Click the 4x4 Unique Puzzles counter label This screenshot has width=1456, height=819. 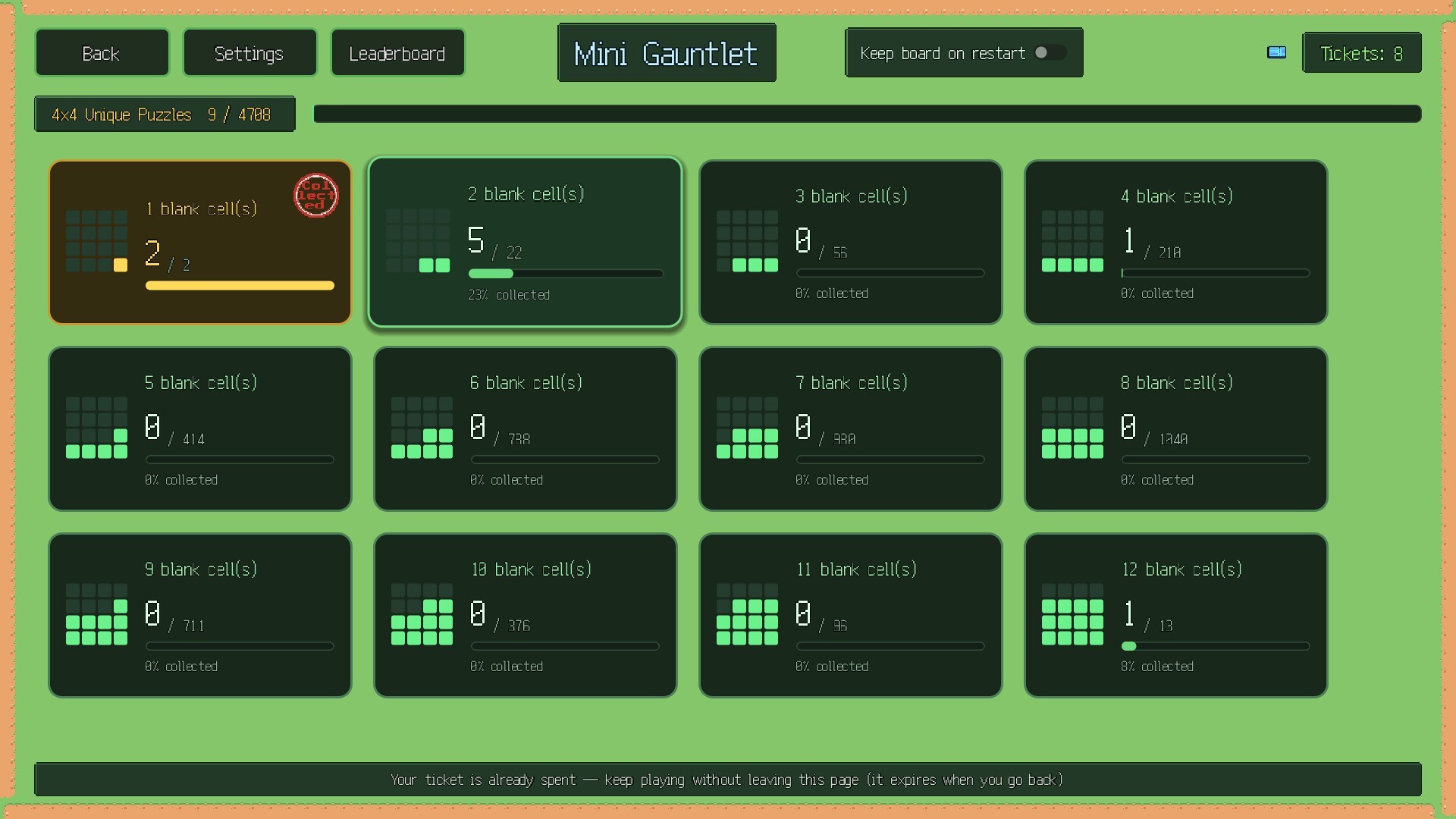tap(165, 115)
